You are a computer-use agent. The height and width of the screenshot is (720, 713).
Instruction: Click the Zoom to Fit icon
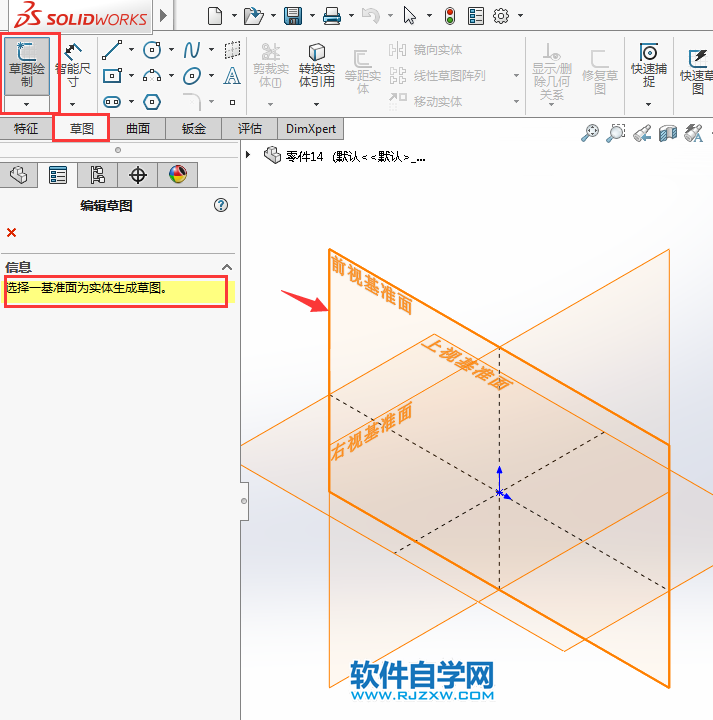coord(590,133)
